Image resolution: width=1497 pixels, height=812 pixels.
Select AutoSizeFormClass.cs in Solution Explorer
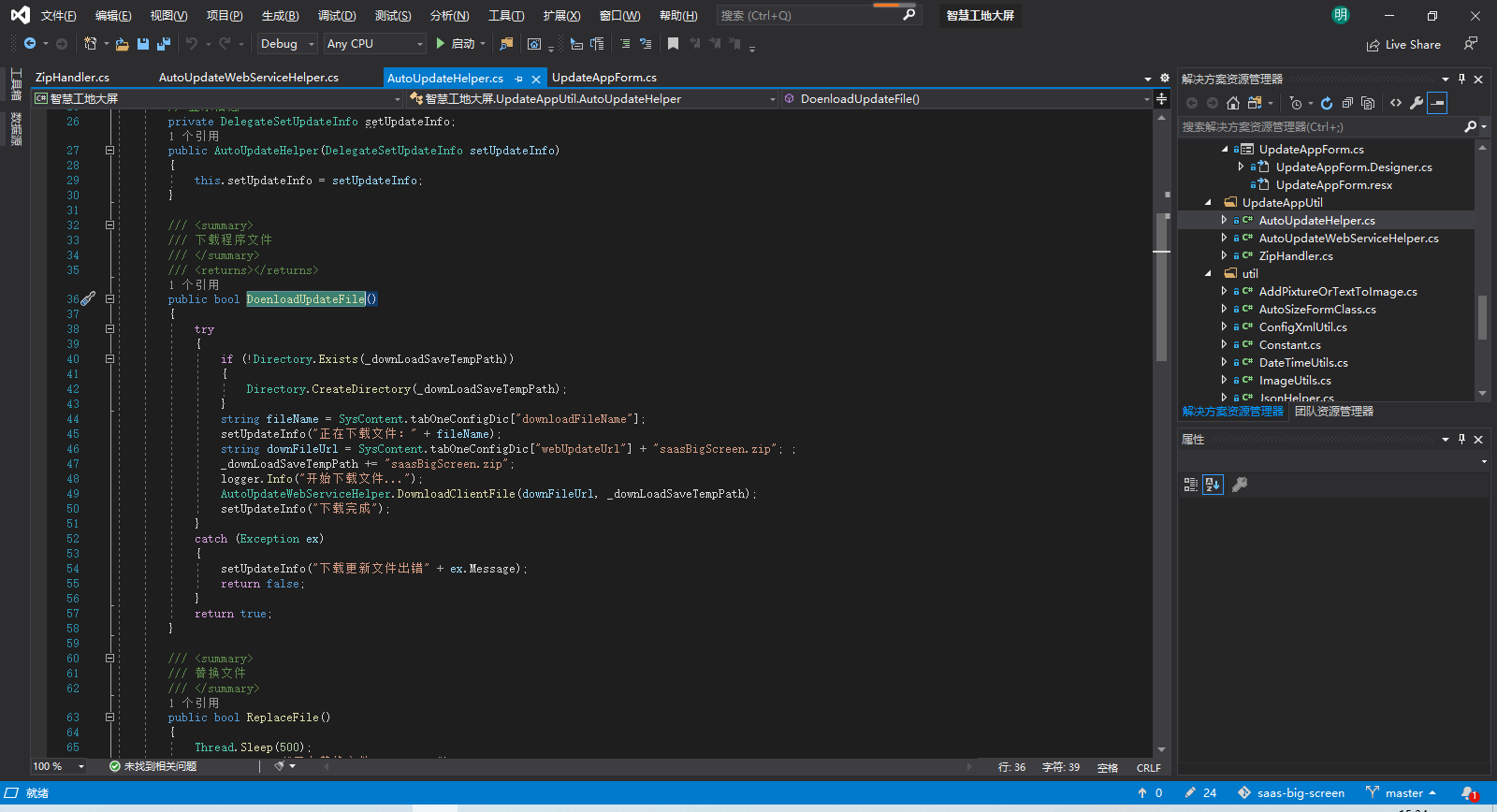click(x=1317, y=310)
